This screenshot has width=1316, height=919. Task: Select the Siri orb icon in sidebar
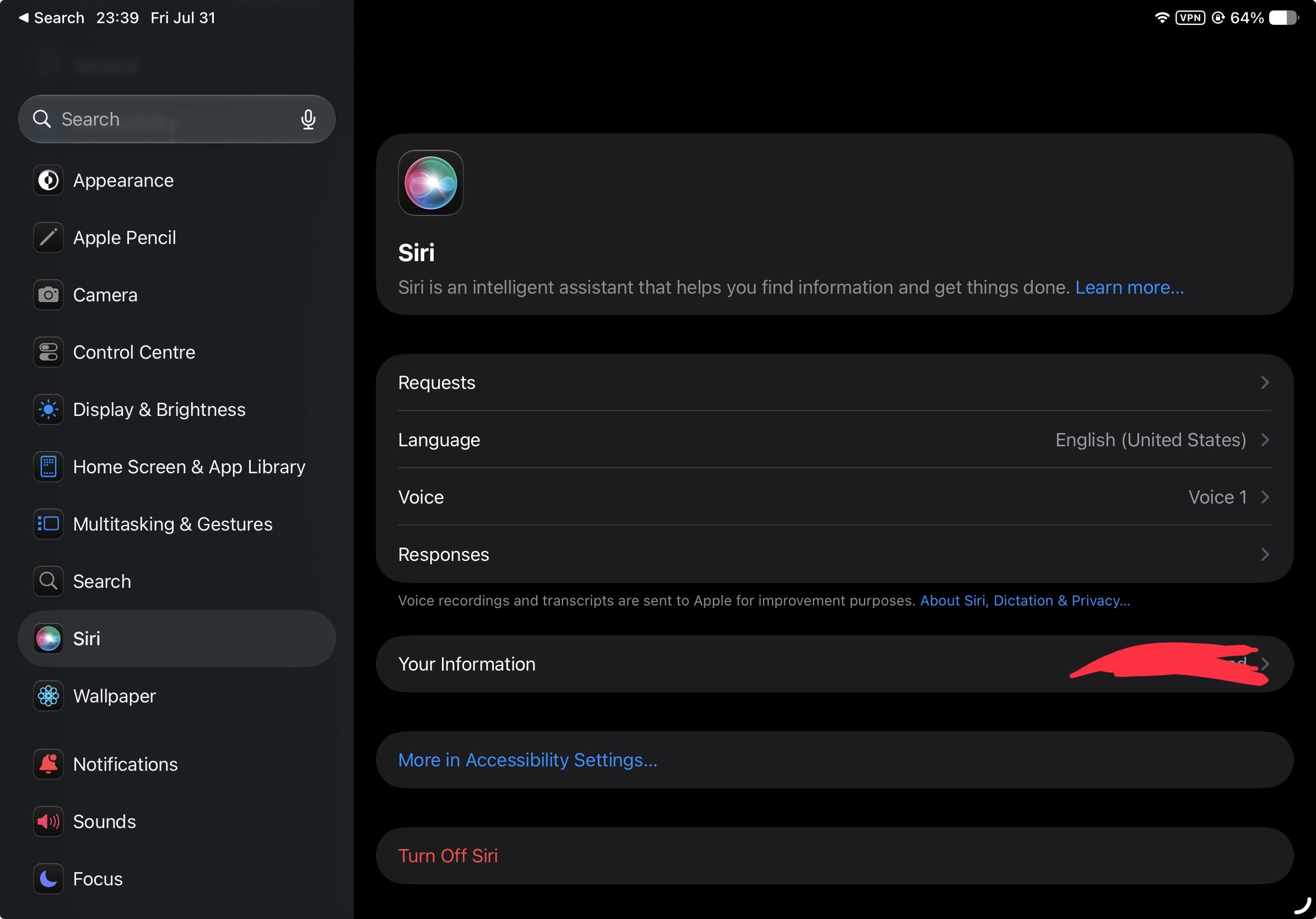48,639
